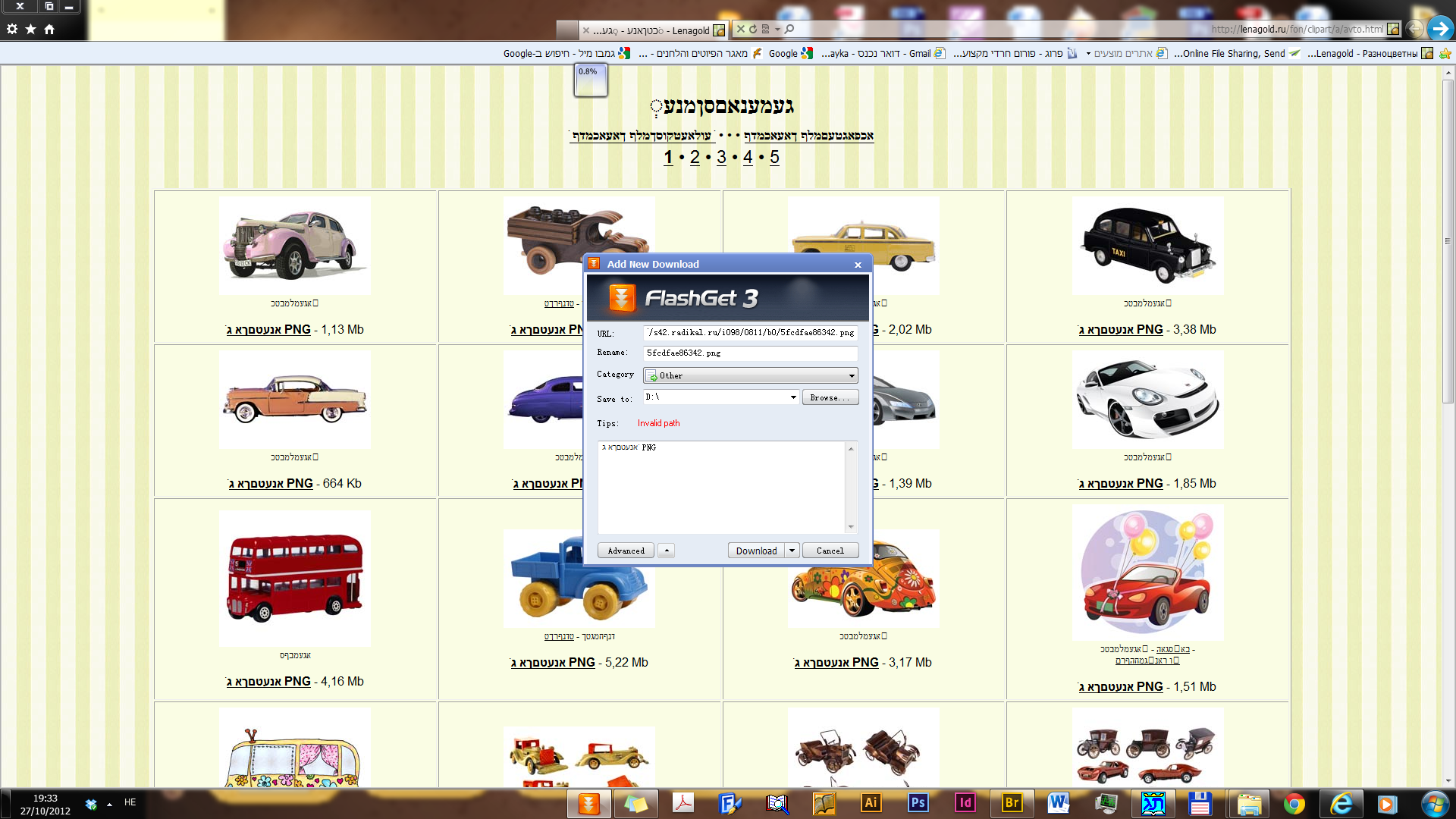Launch Adobe Illustrator from the taskbar
The width and height of the screenshot is (1456, 819).
871,803
